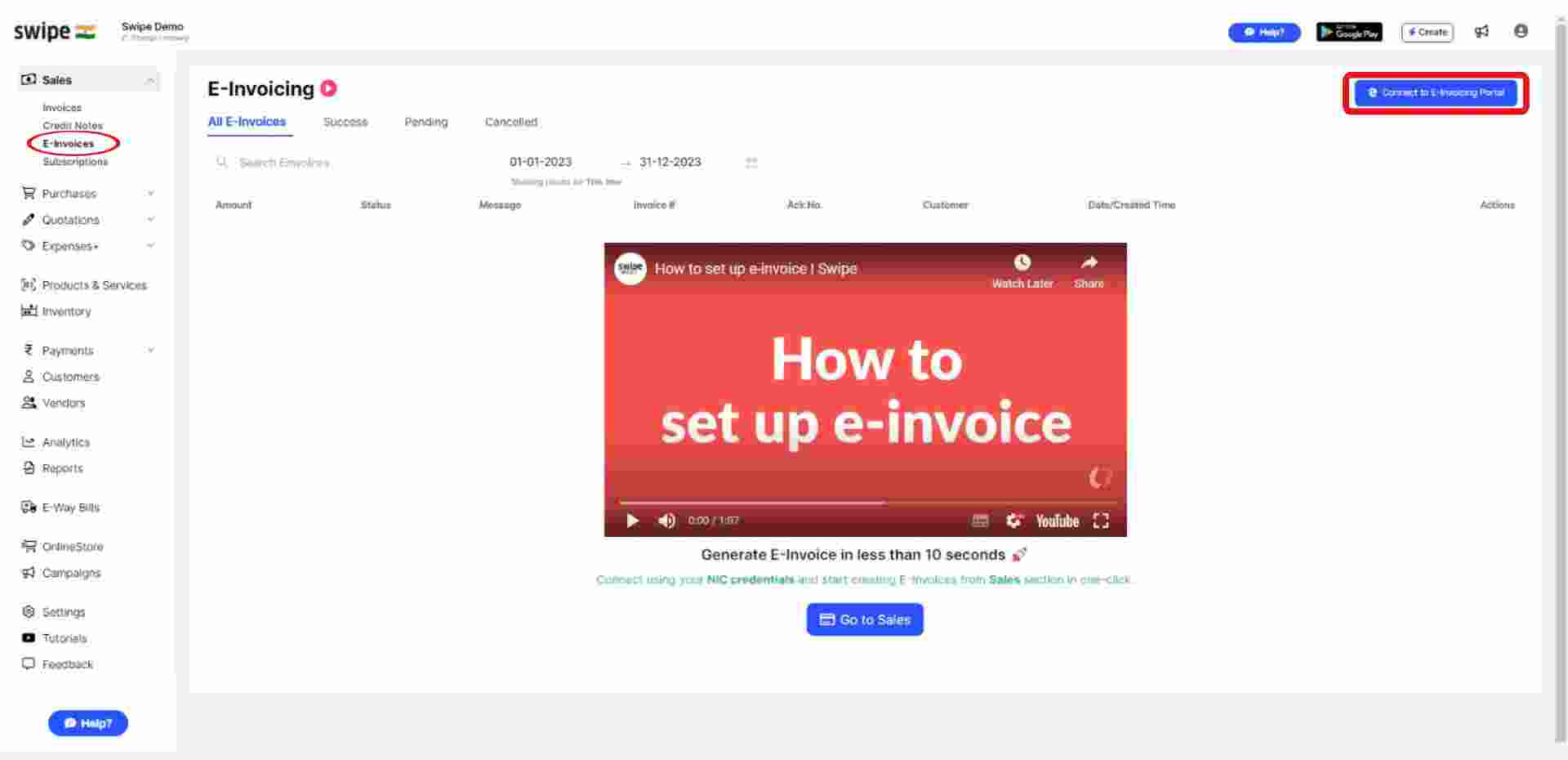Switch to All E-Invoices tab
Viewport: 1568px width, 760px height.
coord(247,122)
